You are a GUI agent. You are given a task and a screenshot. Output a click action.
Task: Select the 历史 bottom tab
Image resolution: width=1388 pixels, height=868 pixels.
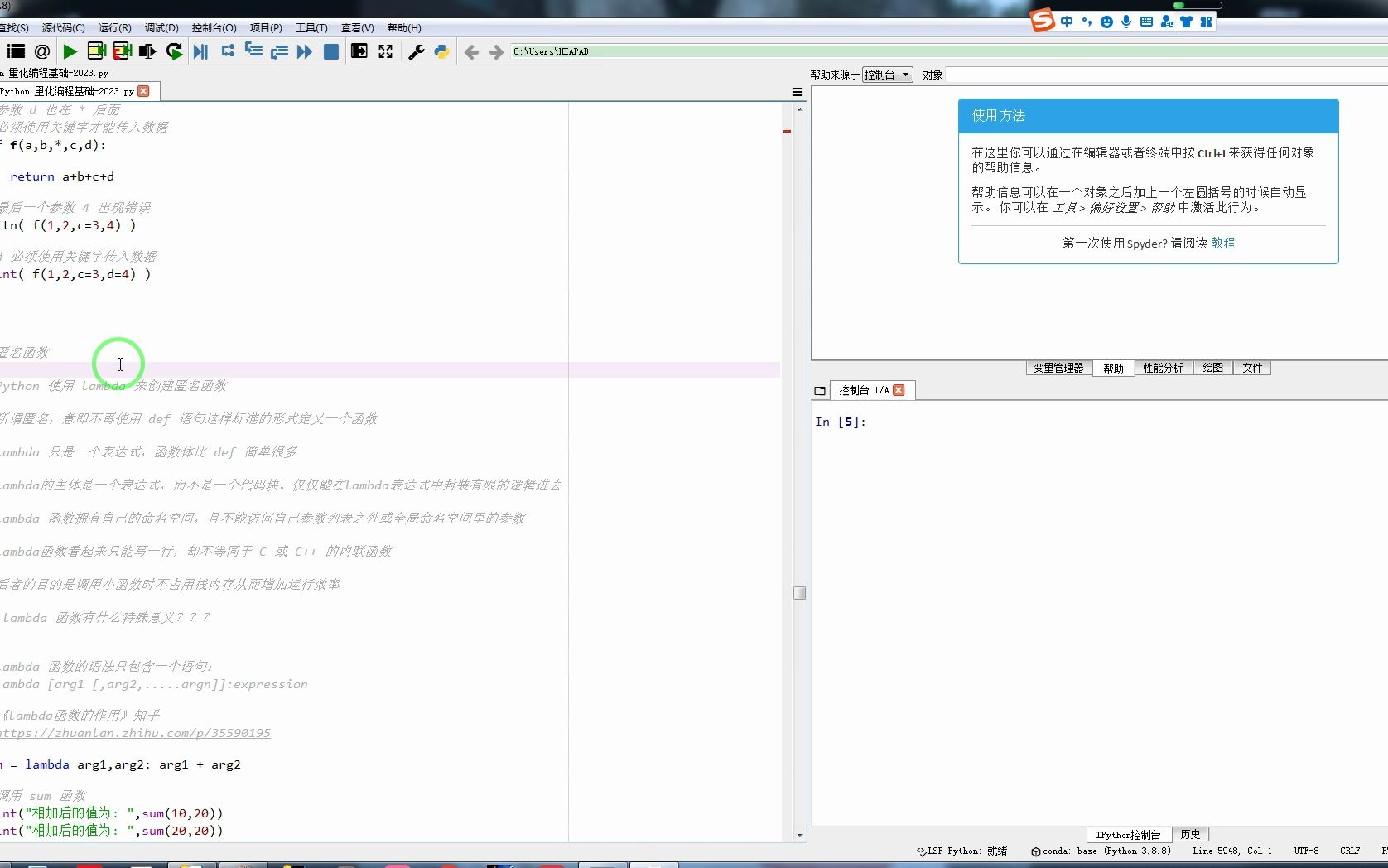tap(1190, 834)
